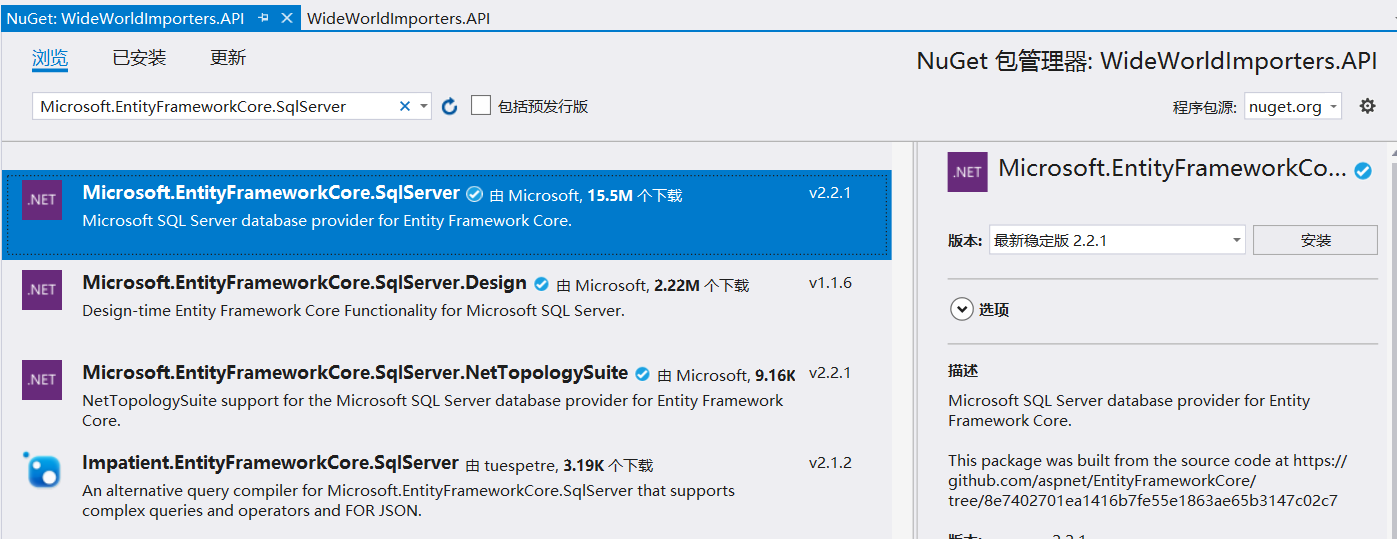Close the NuGet: WideWorldImporters.API tab

287,18
